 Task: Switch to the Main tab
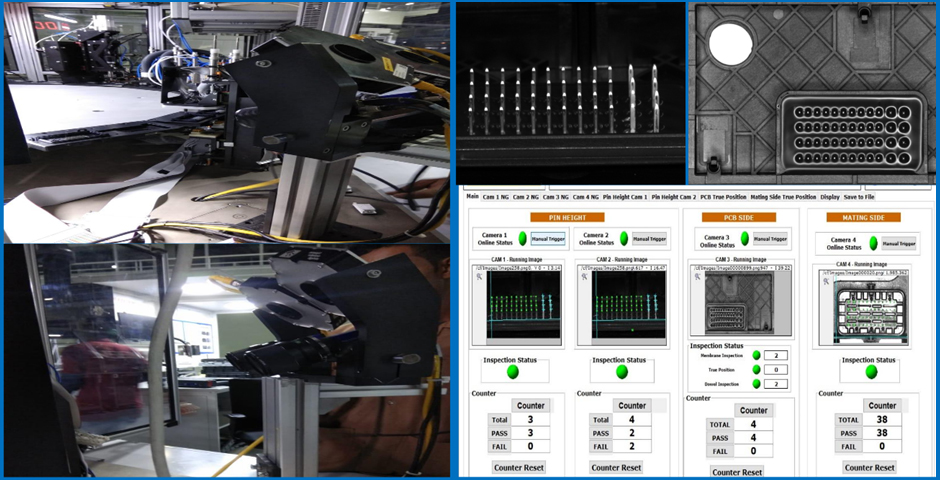tap(472, 197)
